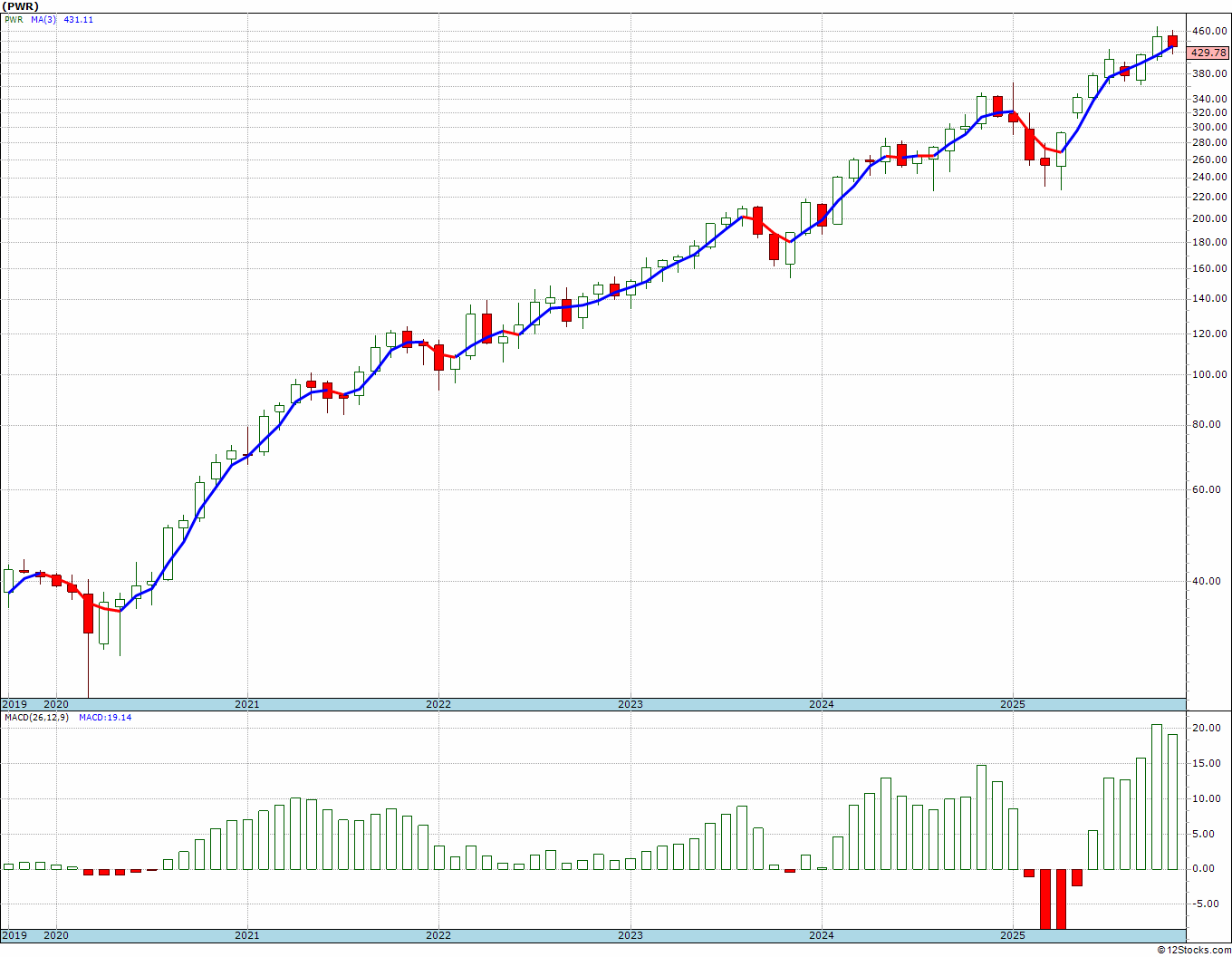Click 2019 on the MACD panel time axis

(14, 935)
